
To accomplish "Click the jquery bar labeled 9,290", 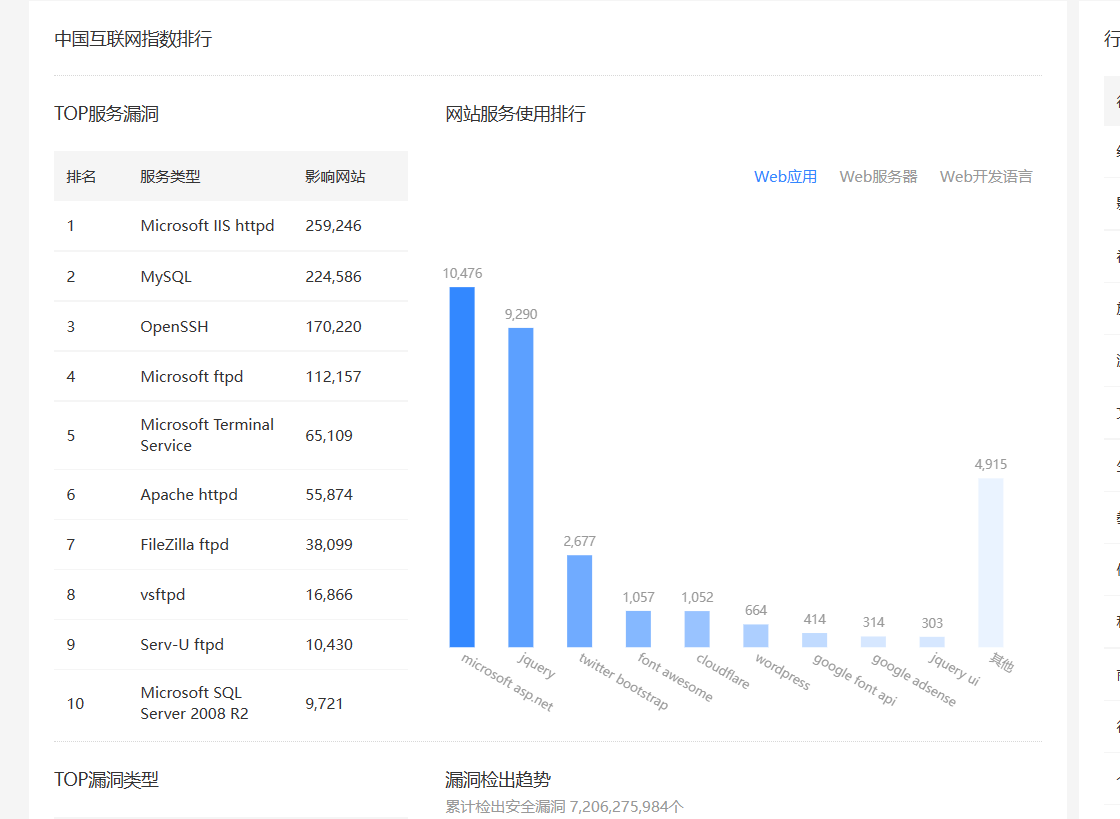I will (521, 487).
